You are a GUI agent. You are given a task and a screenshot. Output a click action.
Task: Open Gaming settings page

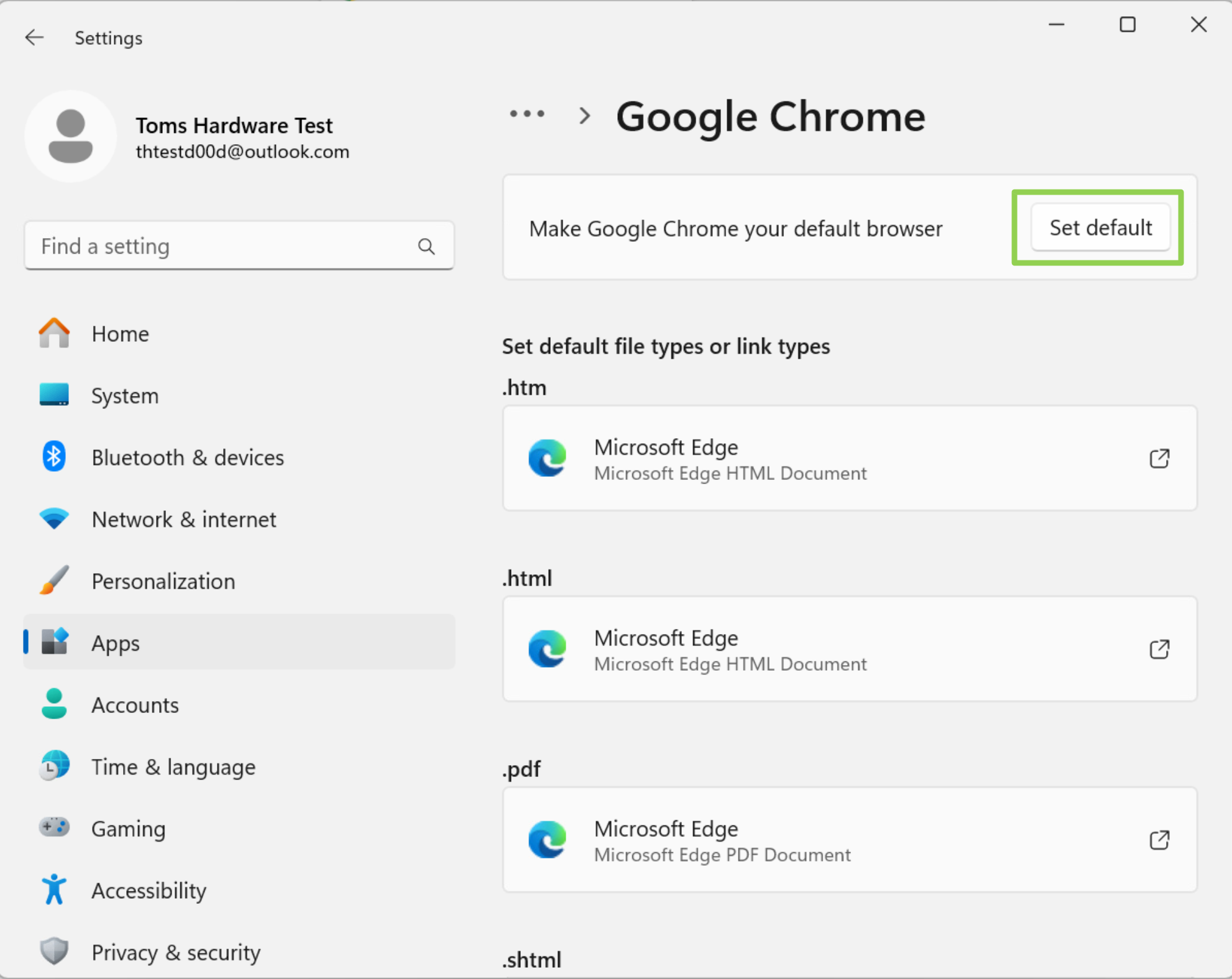point(239,828)
